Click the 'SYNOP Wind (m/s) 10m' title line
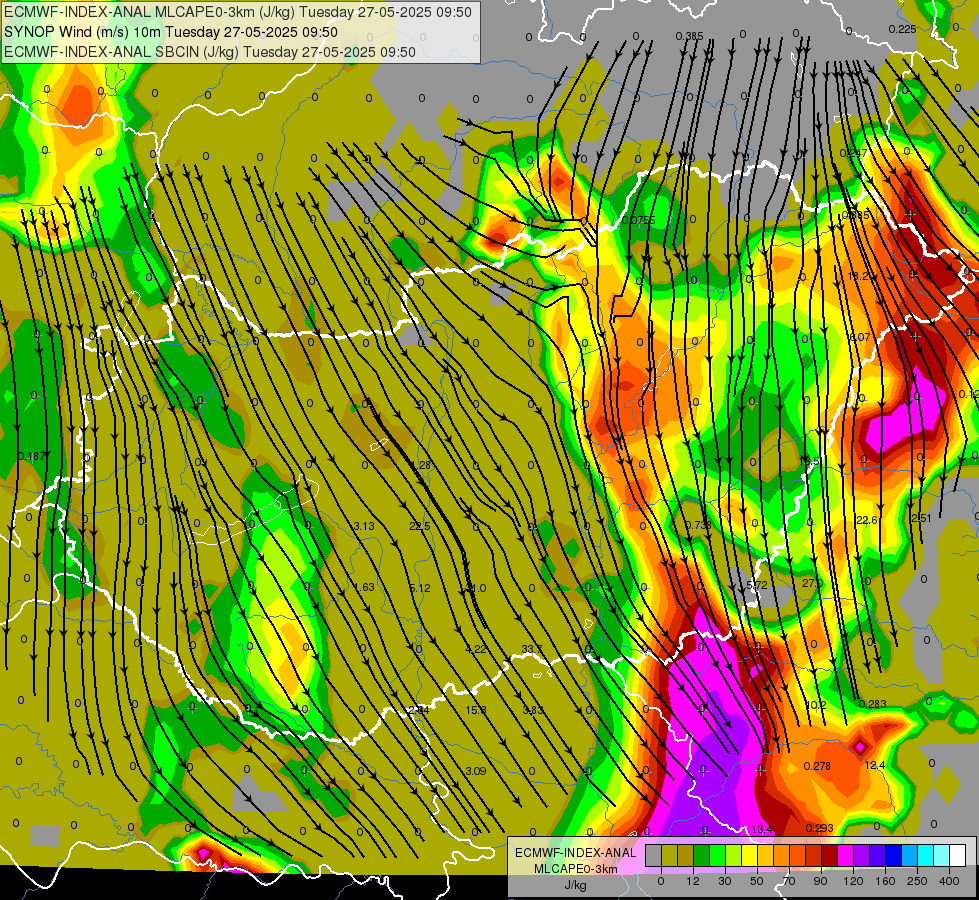The width and height of the screenshot is (979, 900). (x=83, y=32)
